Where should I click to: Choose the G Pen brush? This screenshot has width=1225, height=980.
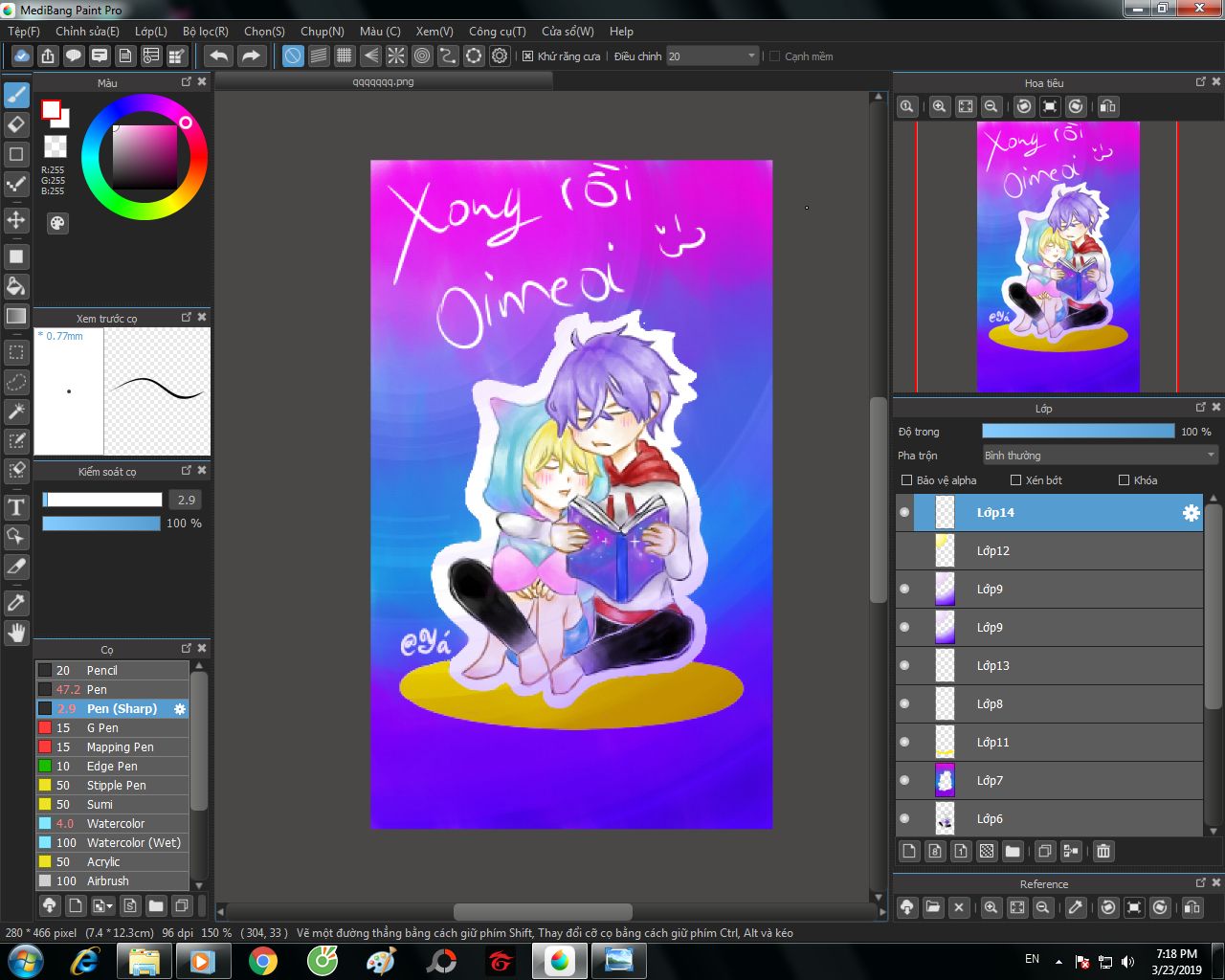102,728
